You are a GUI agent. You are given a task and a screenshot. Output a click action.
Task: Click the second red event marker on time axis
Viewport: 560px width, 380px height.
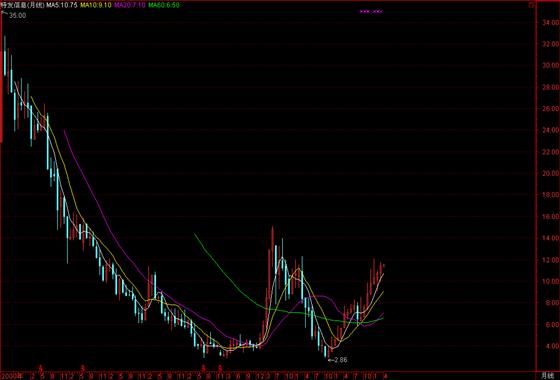83,368
